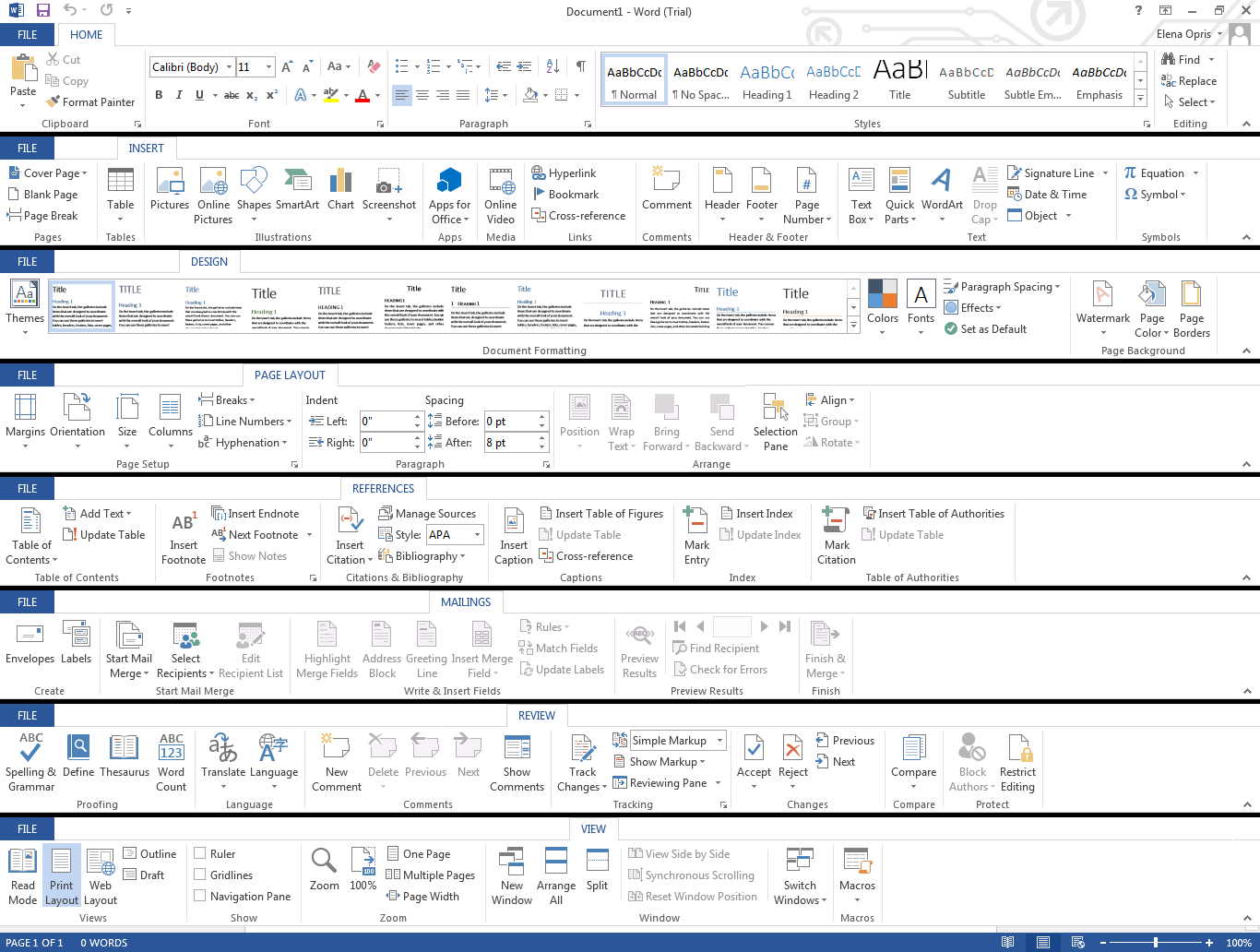This screenshot has height=952, width=1260.
Task: Adjust the zoom slider in status bar
Action: 1156,943
